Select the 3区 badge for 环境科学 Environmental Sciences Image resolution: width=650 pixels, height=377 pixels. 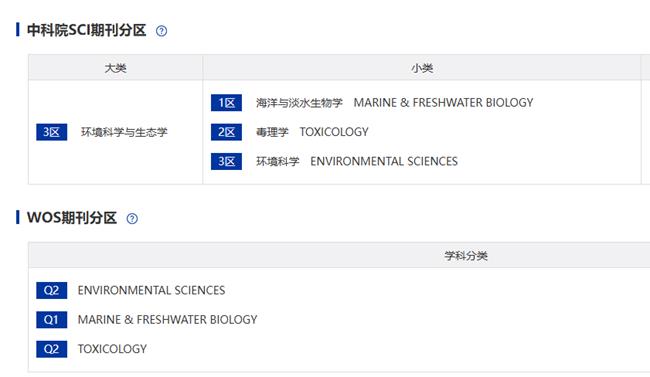[x=226, y=161]
